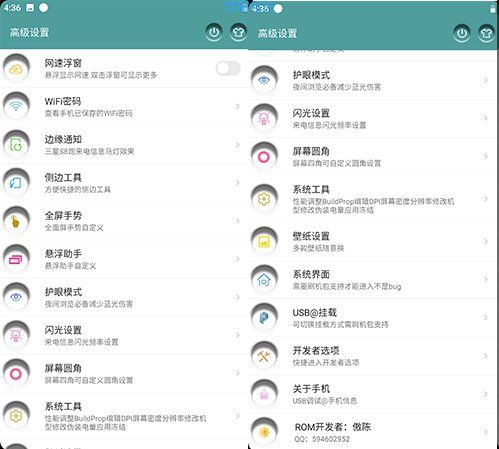Tap the USB@挂载 blue P icon

[264, 317]
